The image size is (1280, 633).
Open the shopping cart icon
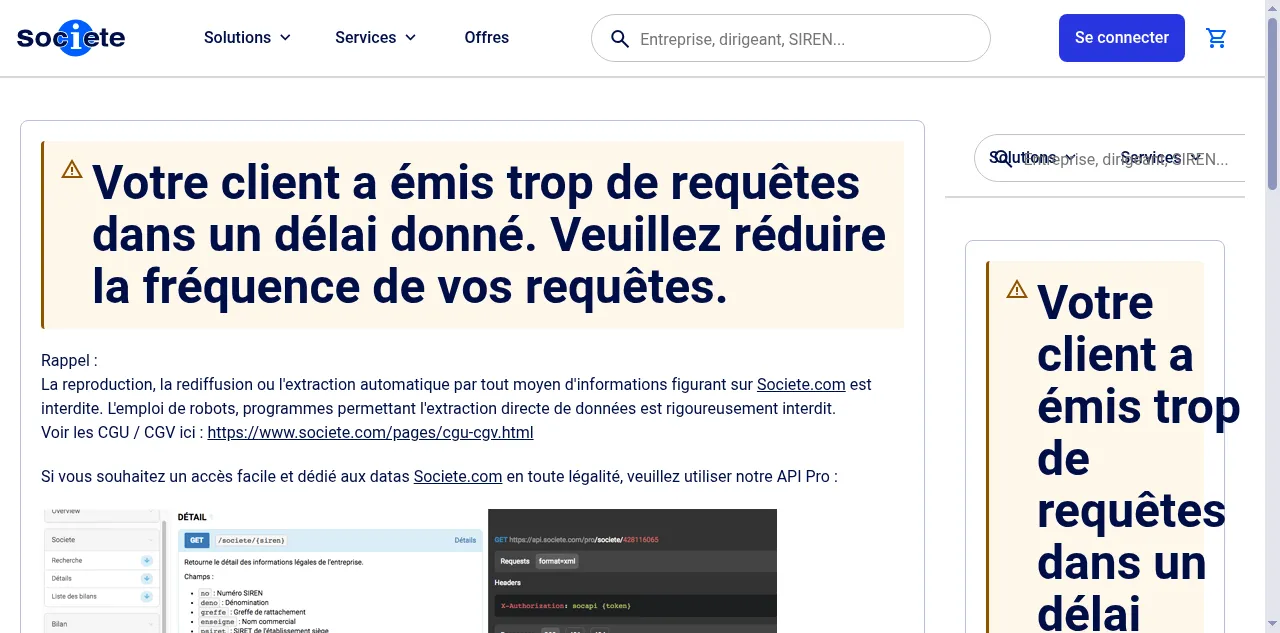click(1216, 38)
